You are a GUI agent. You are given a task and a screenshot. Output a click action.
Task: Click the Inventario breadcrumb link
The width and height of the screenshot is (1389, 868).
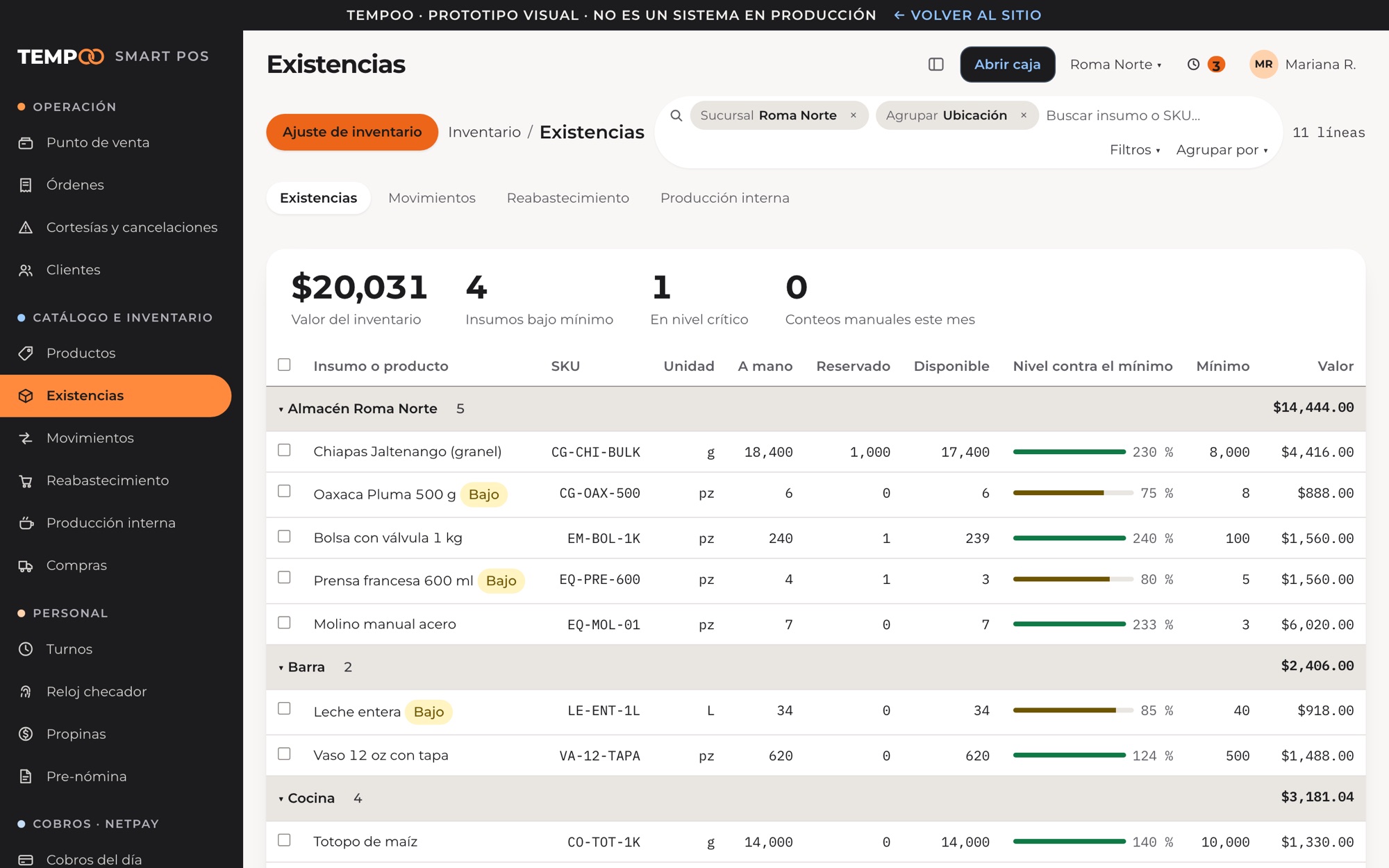click(484, 132)
